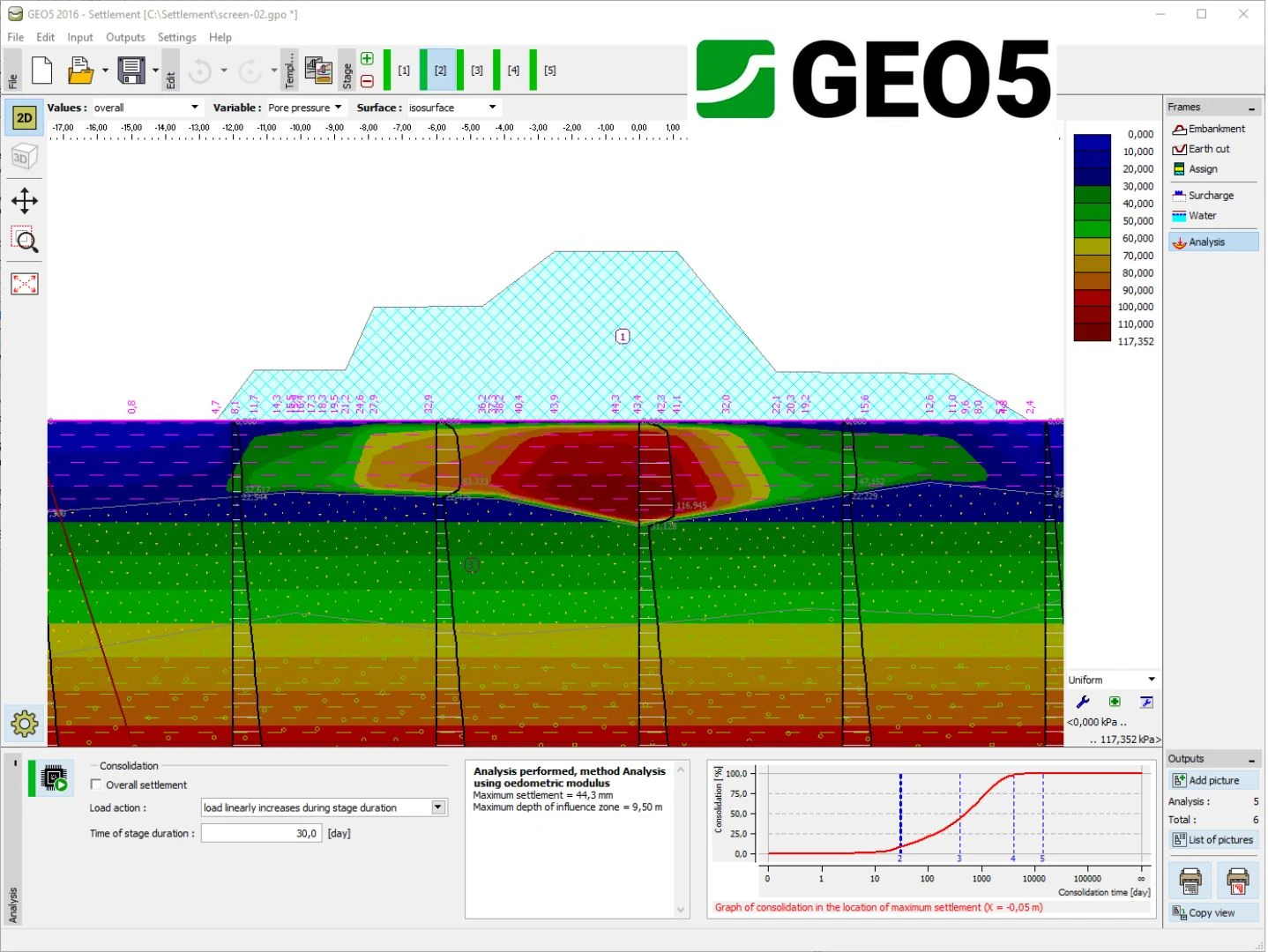
Task: Open the Settings menu
Action: click(177, 37)
